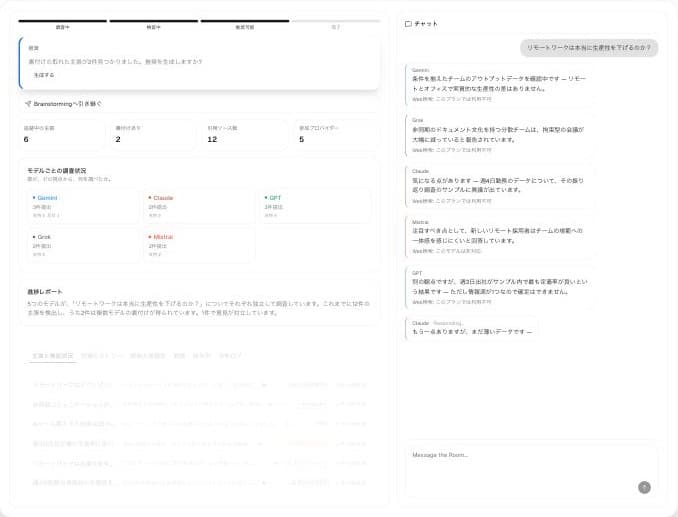The image size is (678, 517).
Task: Click the Gemini chat message
Action: click(x=499, y=85)
